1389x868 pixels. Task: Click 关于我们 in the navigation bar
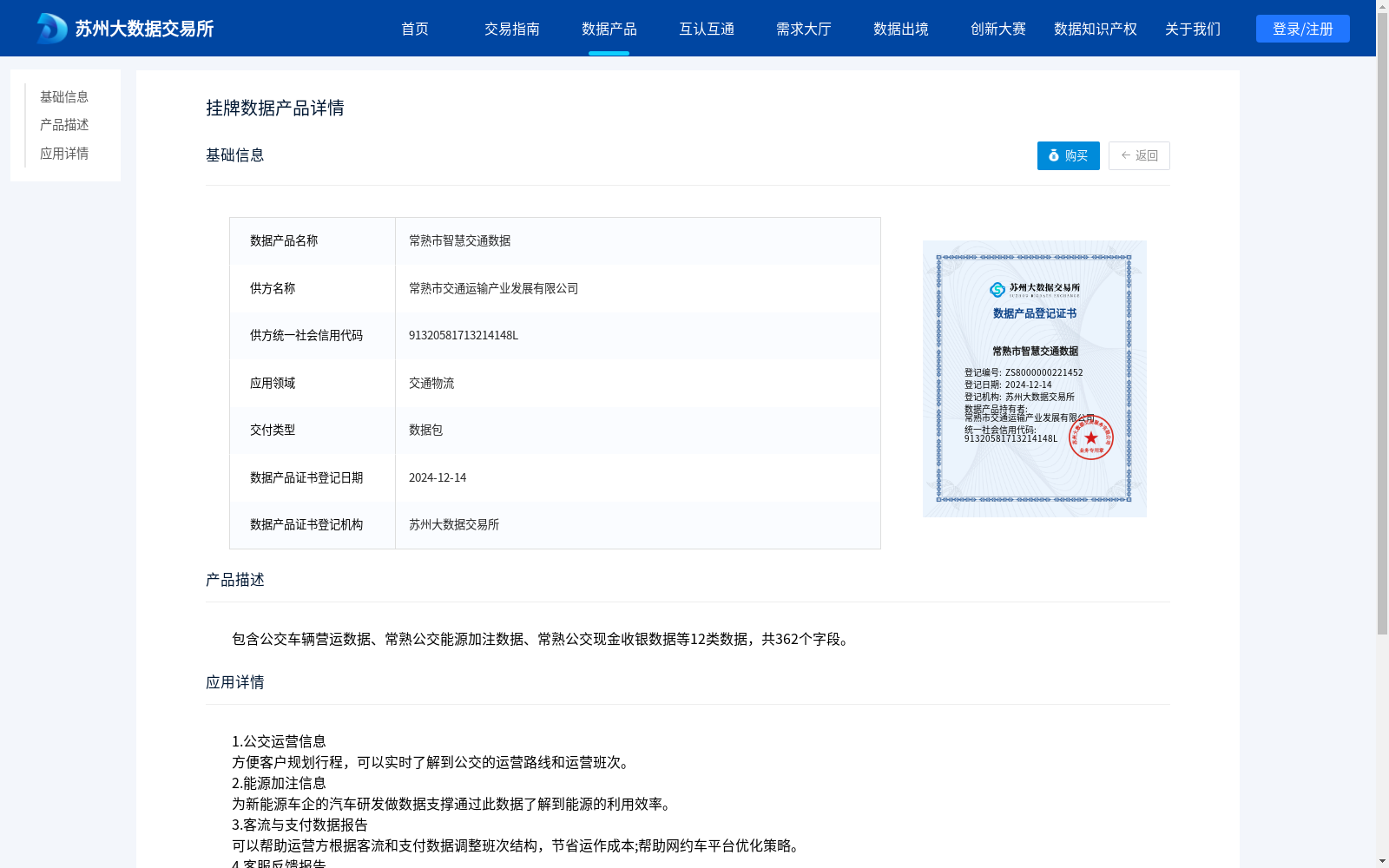click(x=1193, y=29)
